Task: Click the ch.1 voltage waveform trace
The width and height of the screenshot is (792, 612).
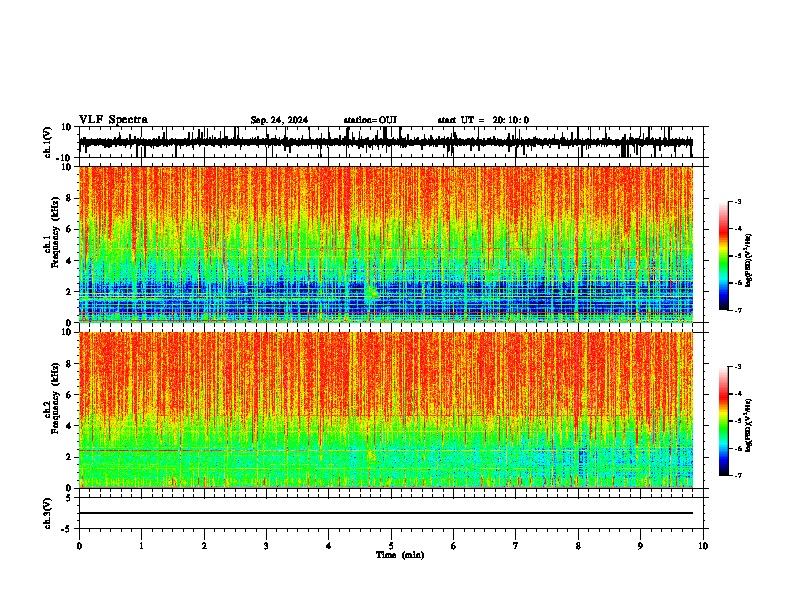Action: [386, 142]
